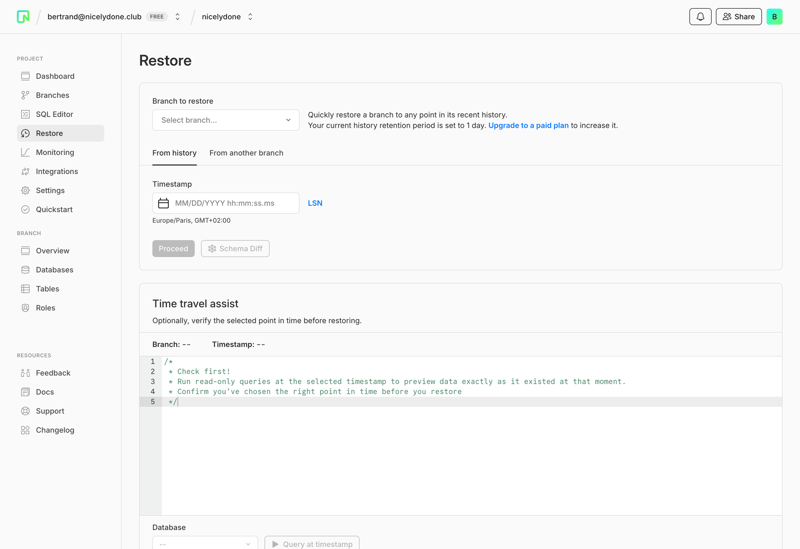800x549 pixels.
Task: Click the FREE plan badge
Action: coord(157,17)
